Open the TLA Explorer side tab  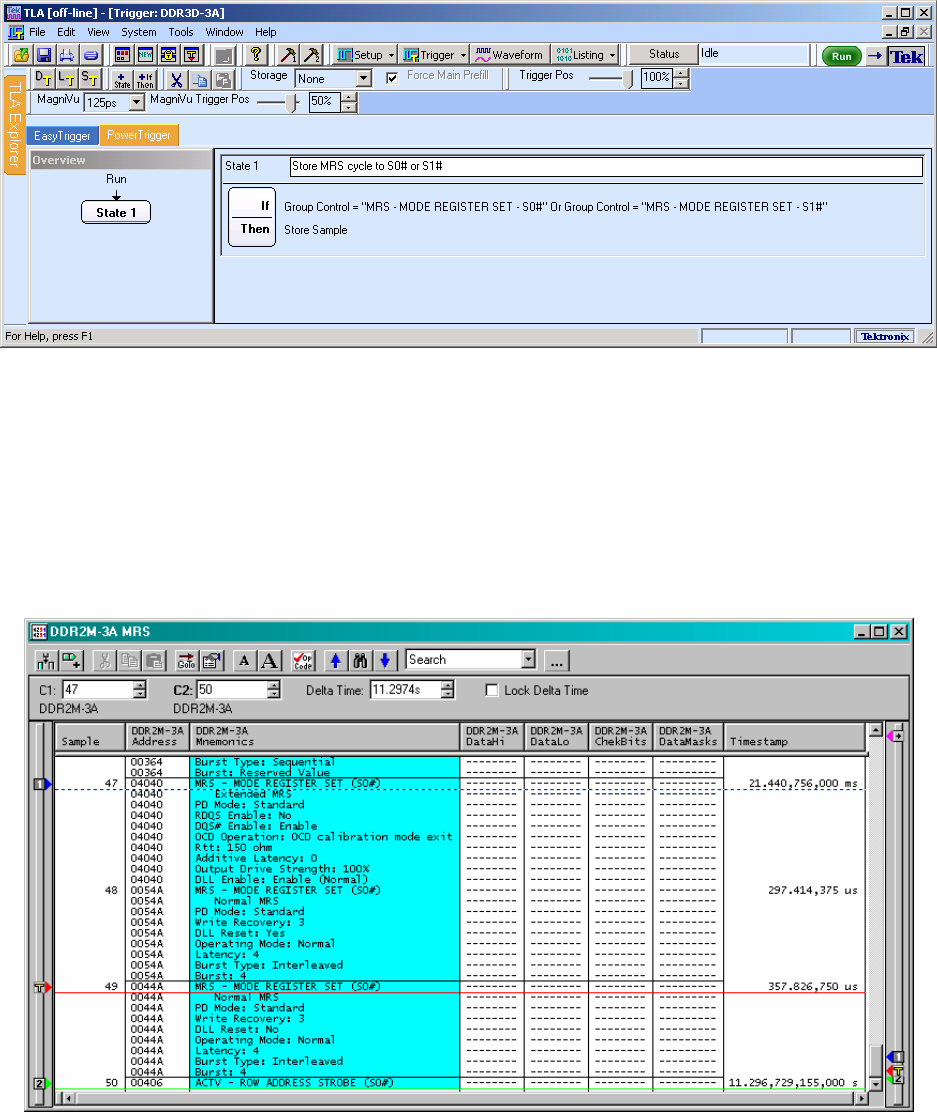[x=13, y=123]
